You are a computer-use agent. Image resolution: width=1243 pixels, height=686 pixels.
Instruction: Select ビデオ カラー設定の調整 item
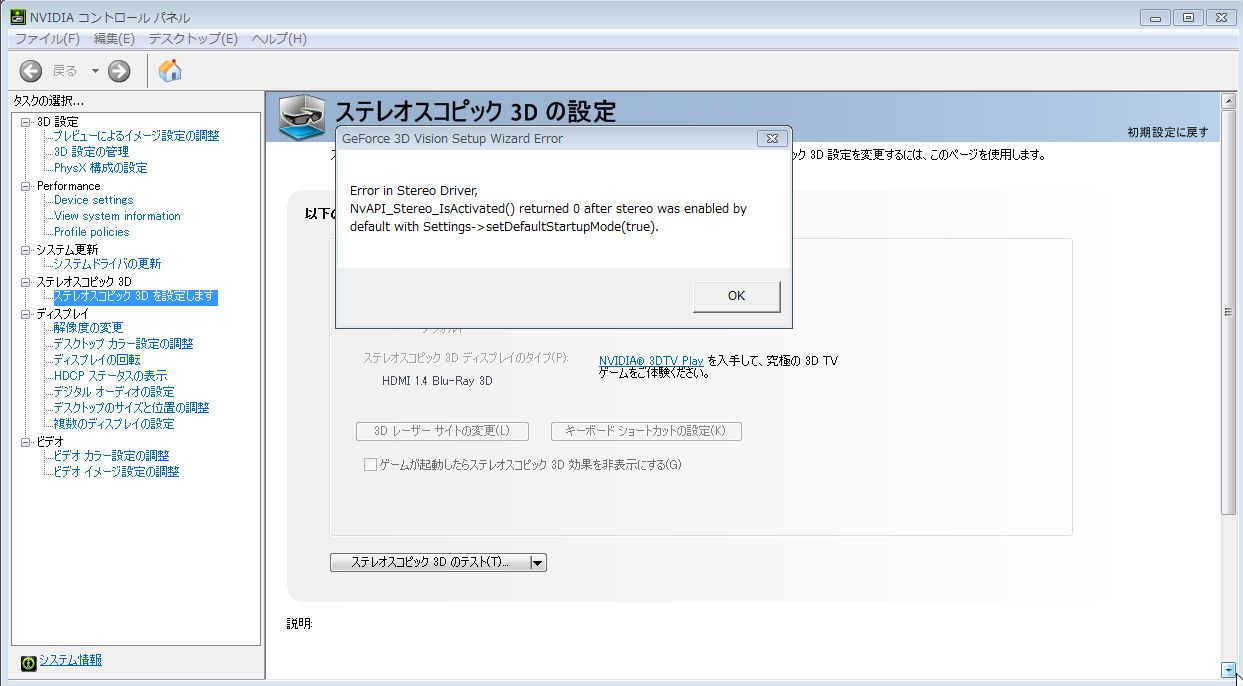(x=111, y=456)
